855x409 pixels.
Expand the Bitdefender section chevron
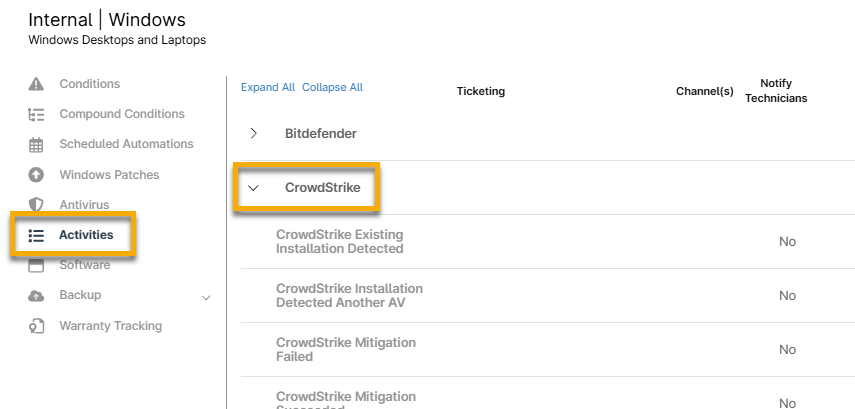[254, 133]
